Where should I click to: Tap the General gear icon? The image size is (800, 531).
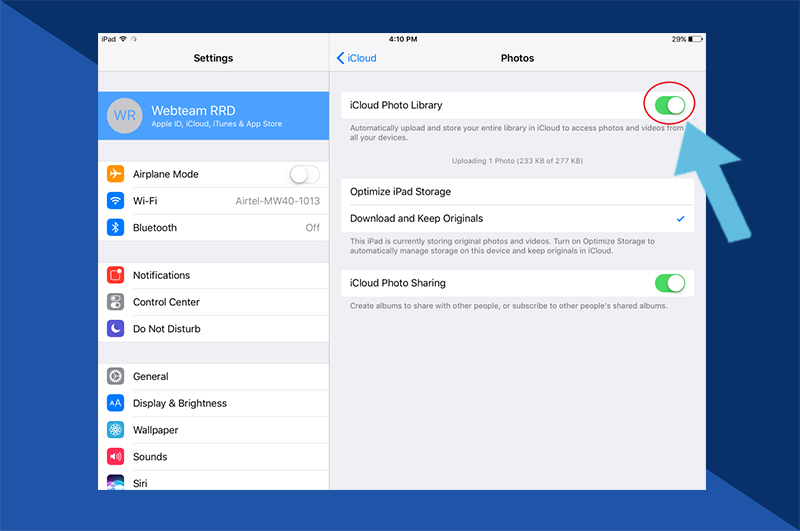click(x=115, y=376)
